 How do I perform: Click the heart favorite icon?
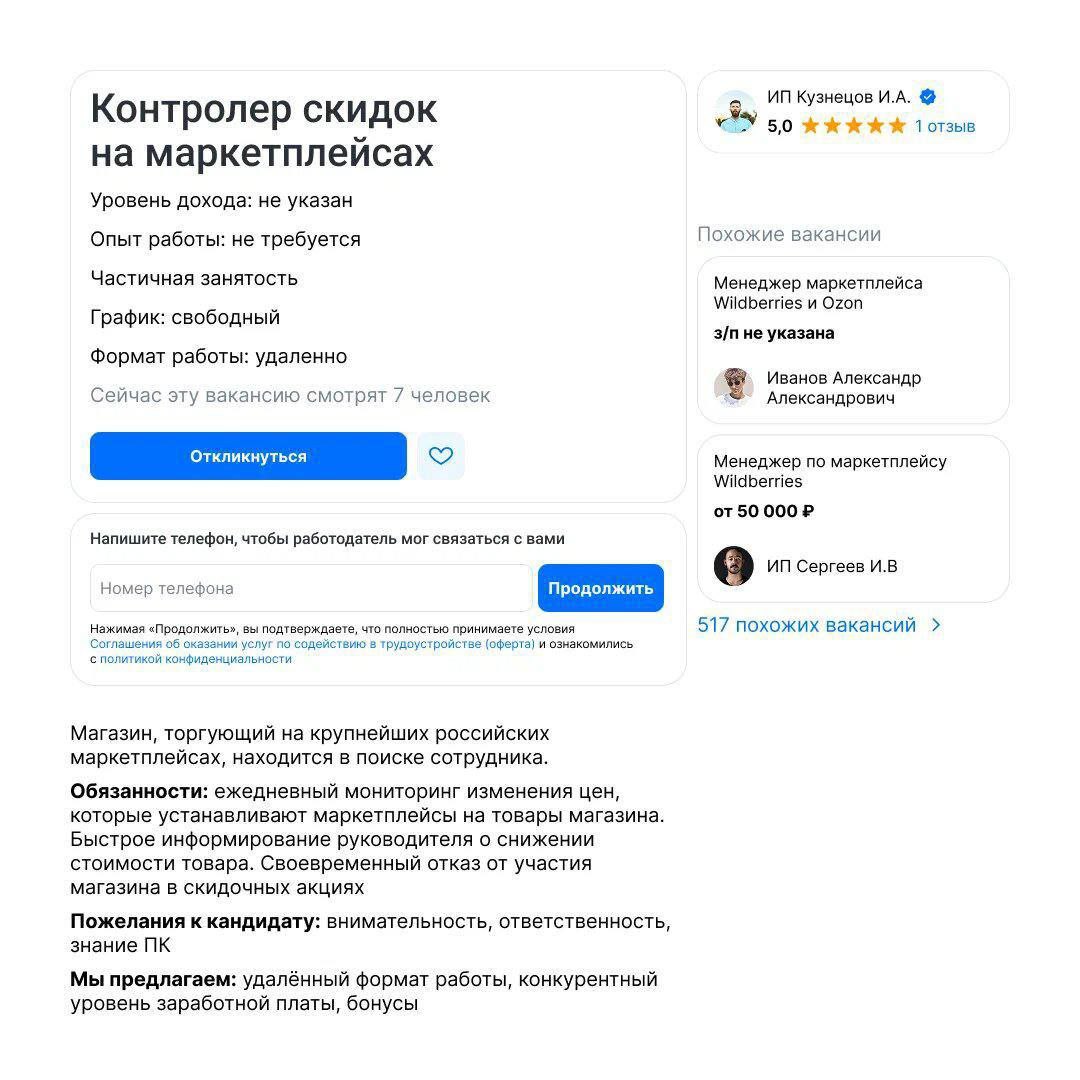441,456
